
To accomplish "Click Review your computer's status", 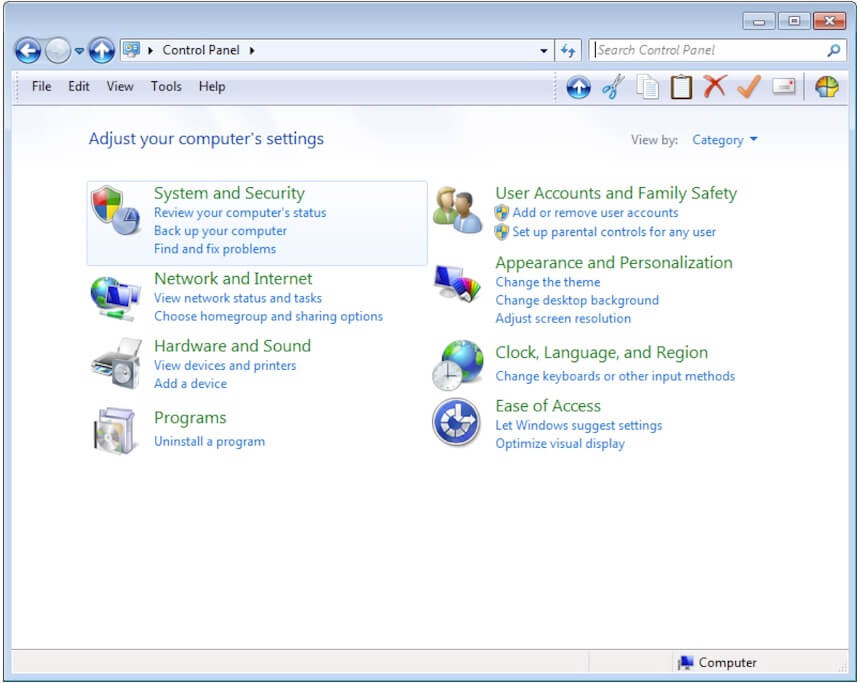I will tap(240, 213).
